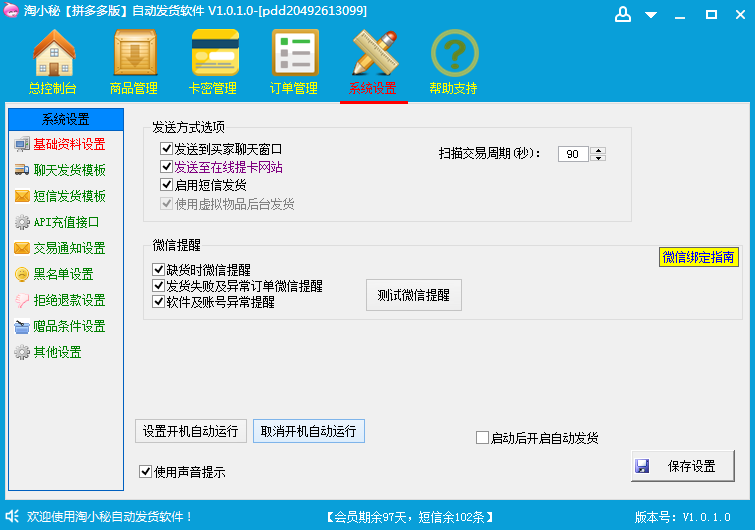
Task: Select API充值接口 in sidebar
Action: click(x=66, y=222)
